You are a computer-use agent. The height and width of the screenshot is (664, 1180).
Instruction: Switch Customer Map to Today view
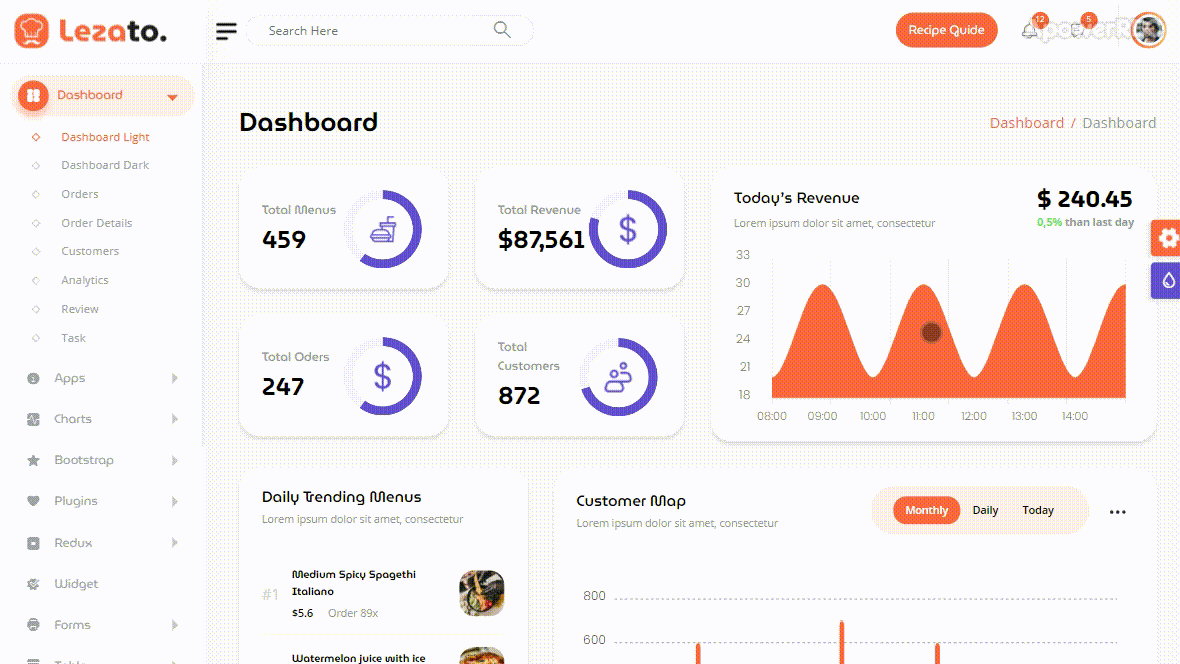[1038, 510]
